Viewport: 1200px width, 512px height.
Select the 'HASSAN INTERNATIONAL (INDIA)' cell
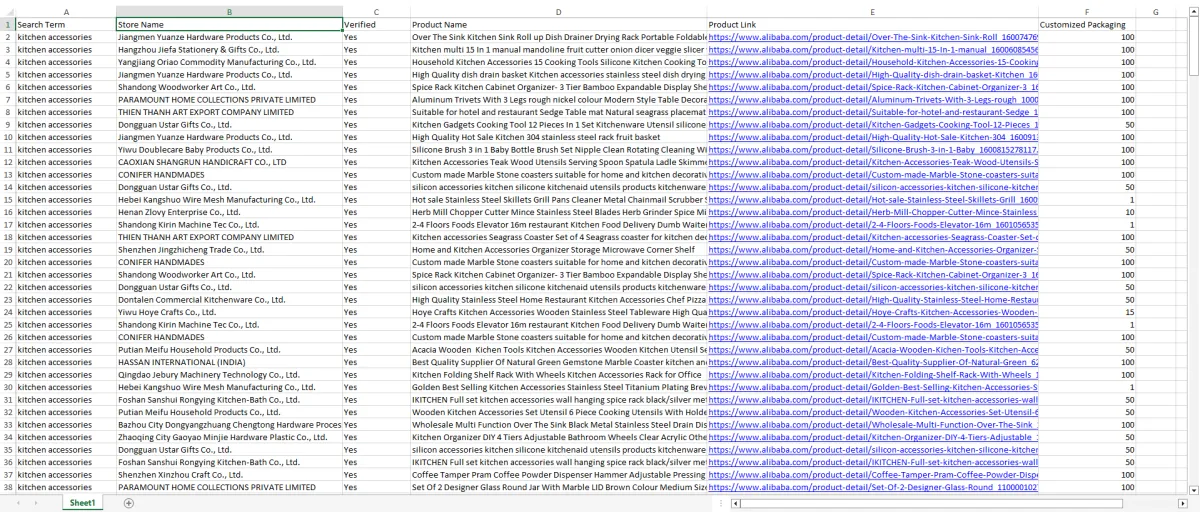[x=228, y=362]
